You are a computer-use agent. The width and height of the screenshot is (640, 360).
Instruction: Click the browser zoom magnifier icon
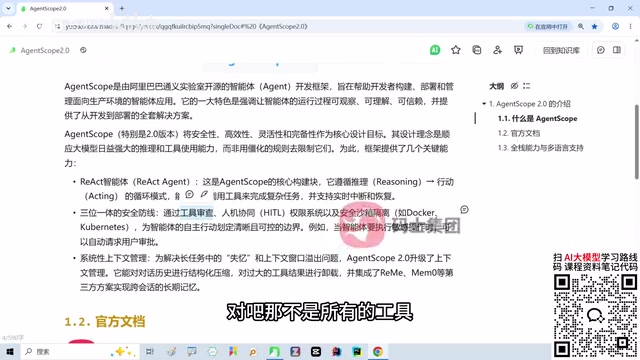(x=581, y=27)
